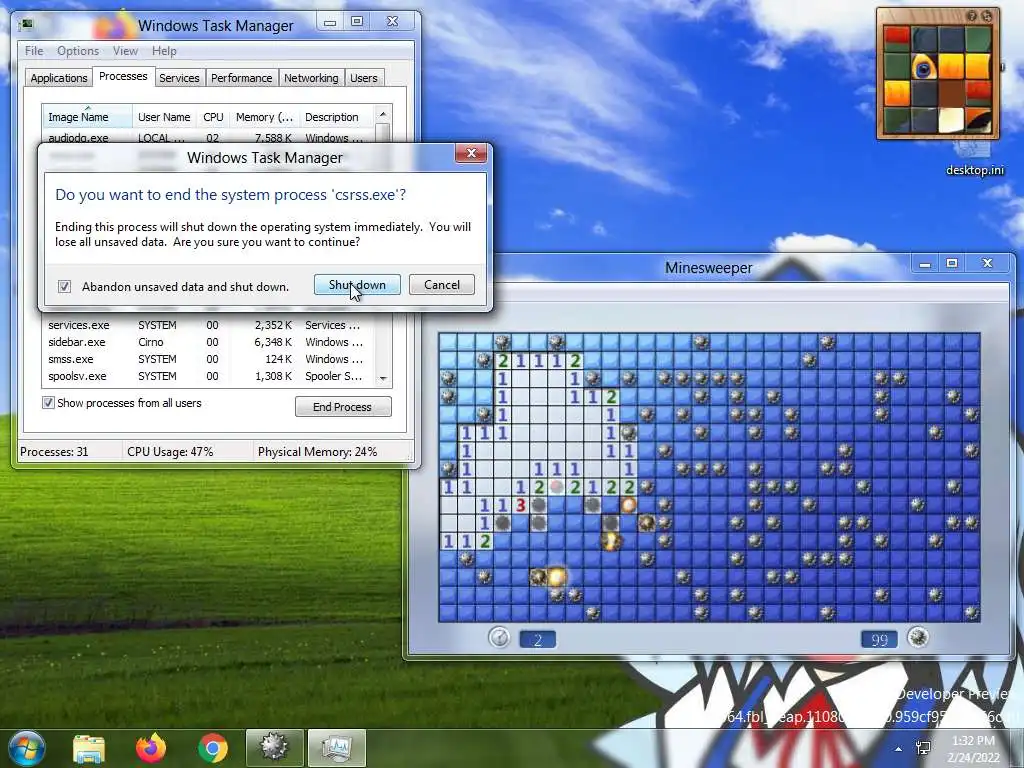Select the services.exe process row

pos(209,325)
